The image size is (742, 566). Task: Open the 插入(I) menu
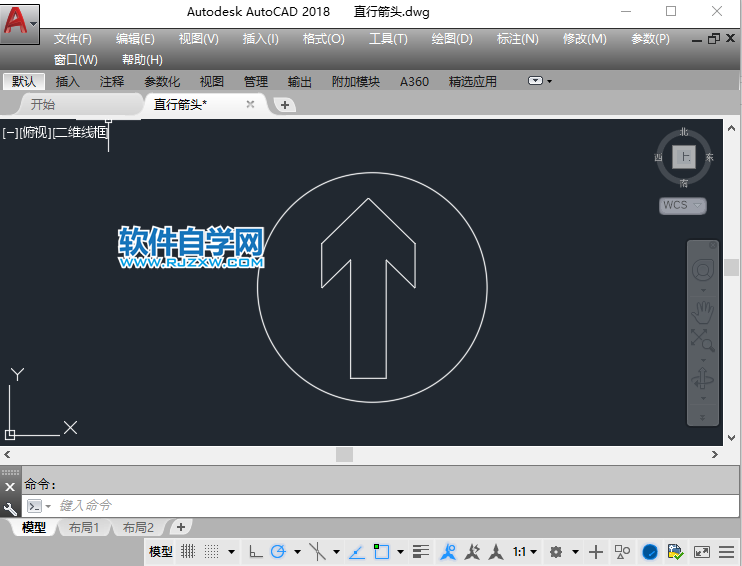[261, 39]
